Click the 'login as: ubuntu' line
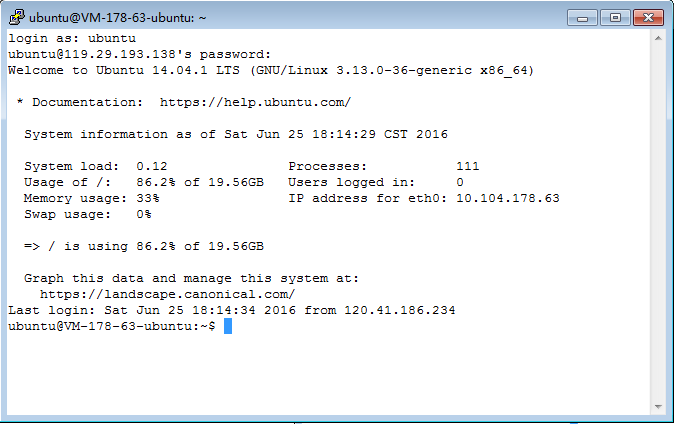This screenshot has height=424, width=674. coord(72,38)
